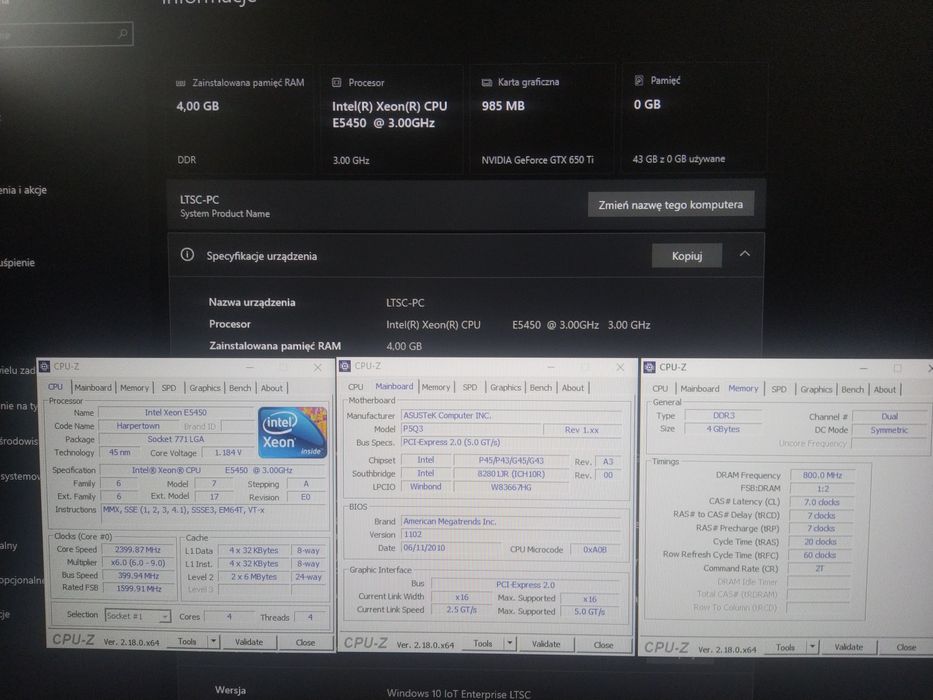Open the Tools dropdown arrow in the Mainboard window
The width and height of the screenshot is (933, 700).
click(x=509, y=643)
